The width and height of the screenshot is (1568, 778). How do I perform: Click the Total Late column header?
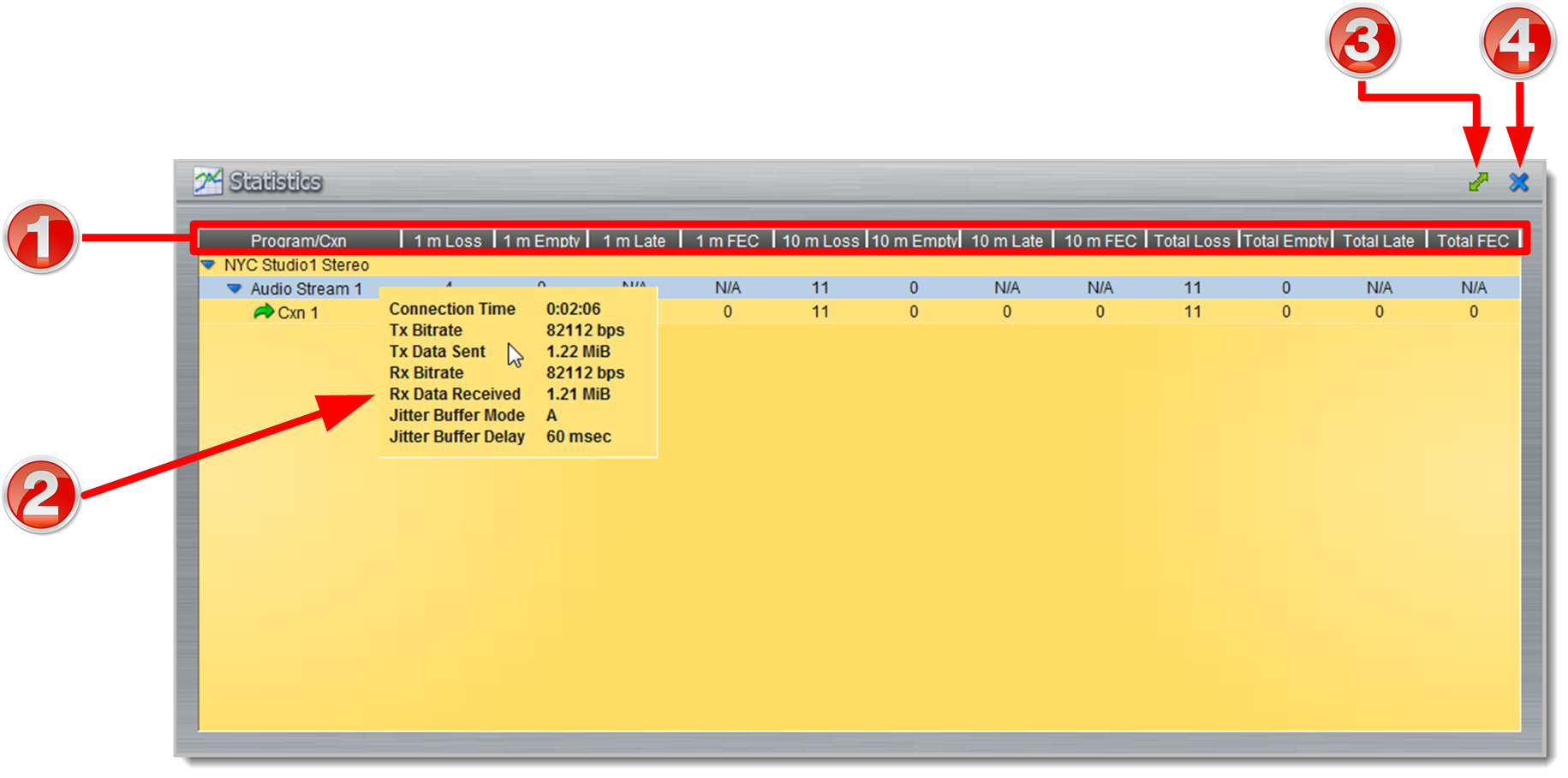pyautogui.click(x=1378, y=241)
